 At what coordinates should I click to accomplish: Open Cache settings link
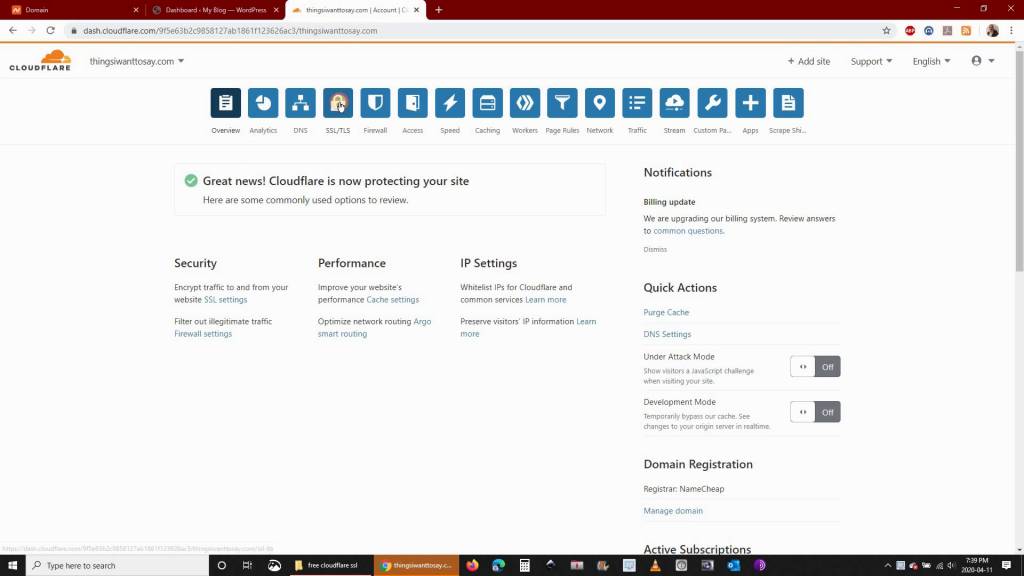(392, 300)
